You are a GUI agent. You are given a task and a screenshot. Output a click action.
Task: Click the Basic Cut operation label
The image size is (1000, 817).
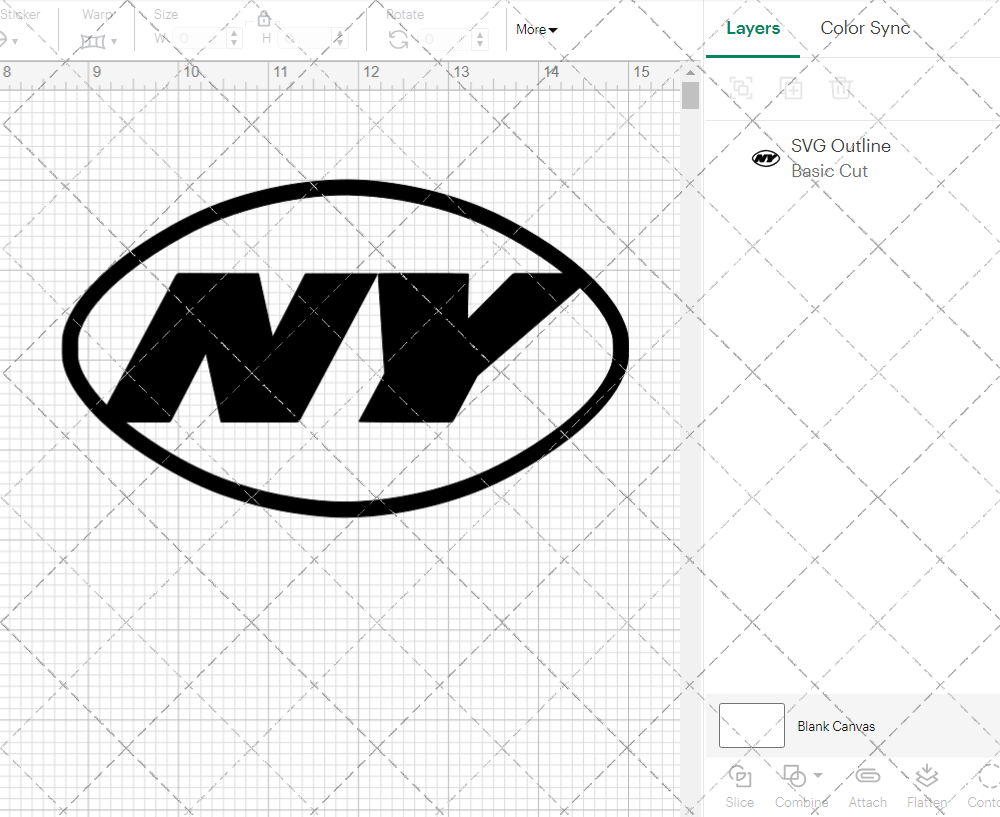[x=829, y=171]
